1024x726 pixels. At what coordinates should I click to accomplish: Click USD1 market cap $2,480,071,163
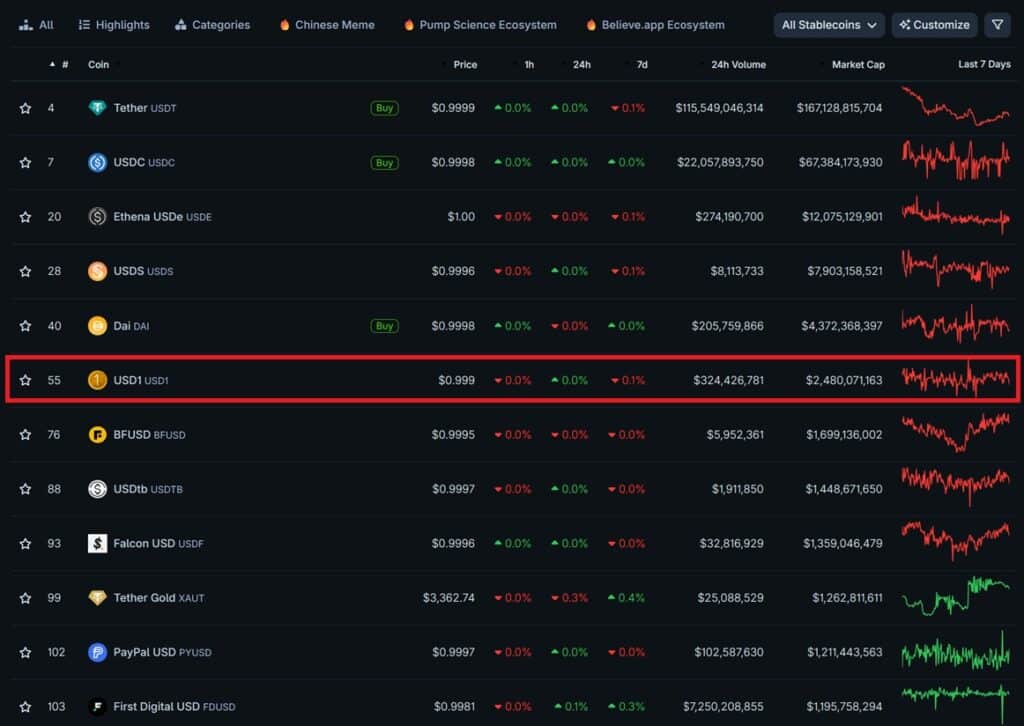point(844,380)
